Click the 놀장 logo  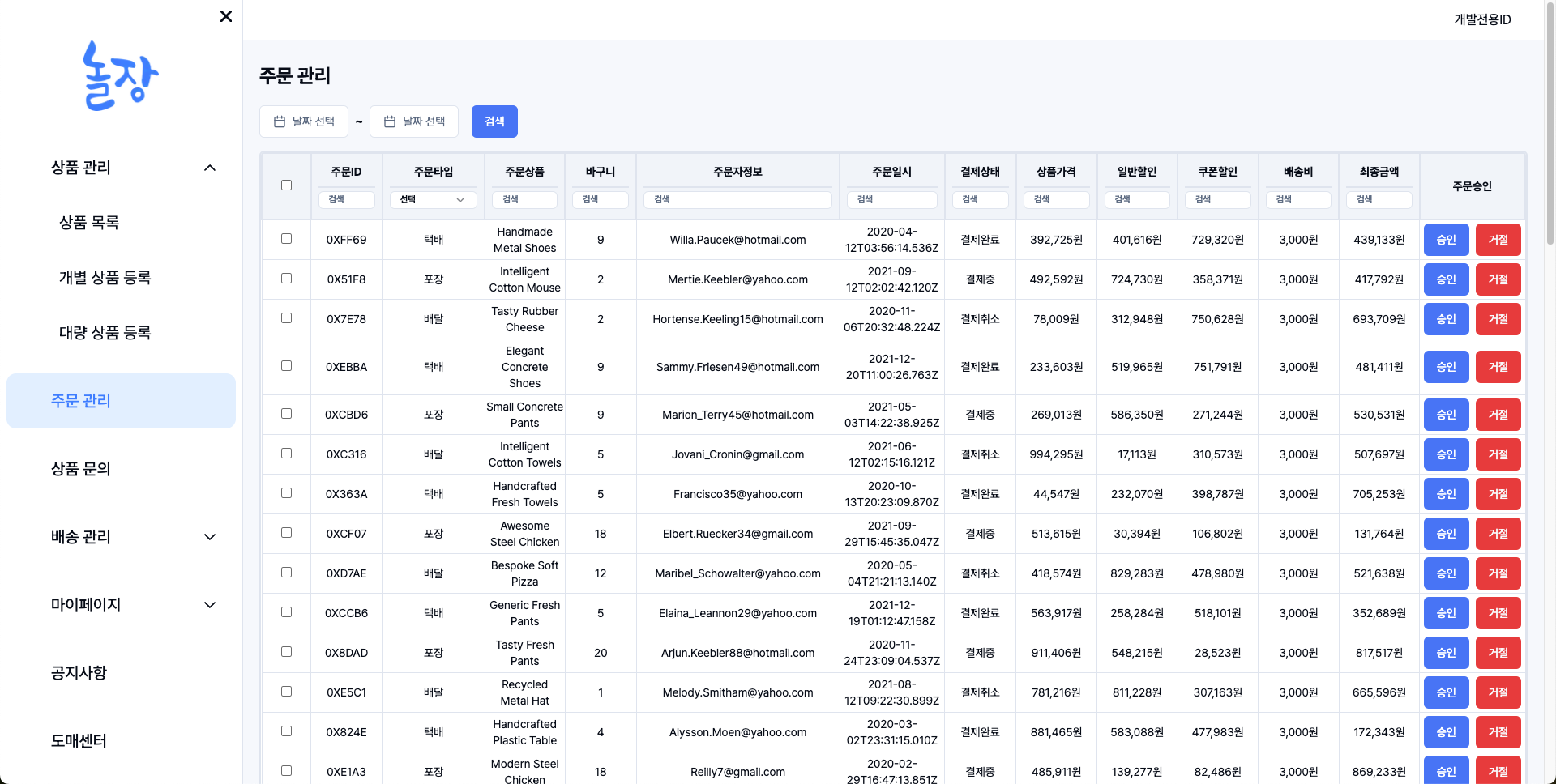tap(121, 76)
